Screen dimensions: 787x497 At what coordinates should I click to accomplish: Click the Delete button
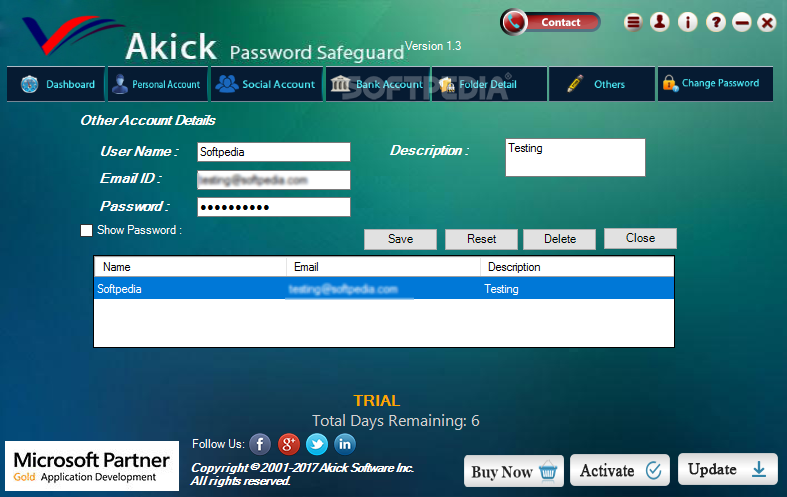(560, 239)
